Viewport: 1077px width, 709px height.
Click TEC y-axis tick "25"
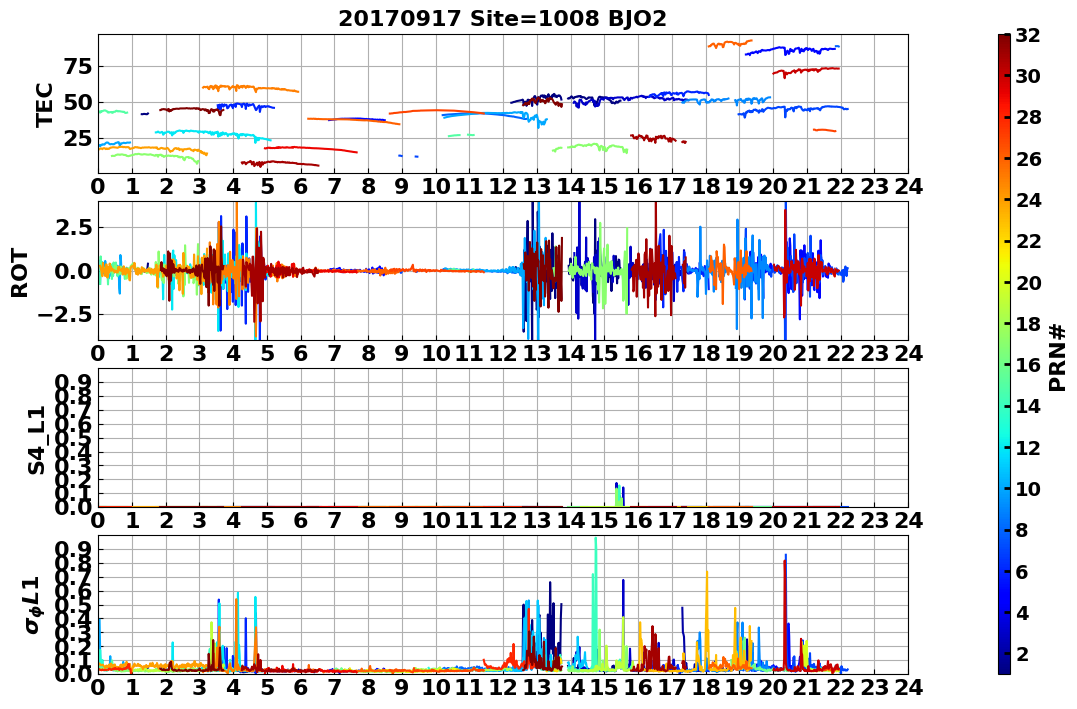click(78, 139)
